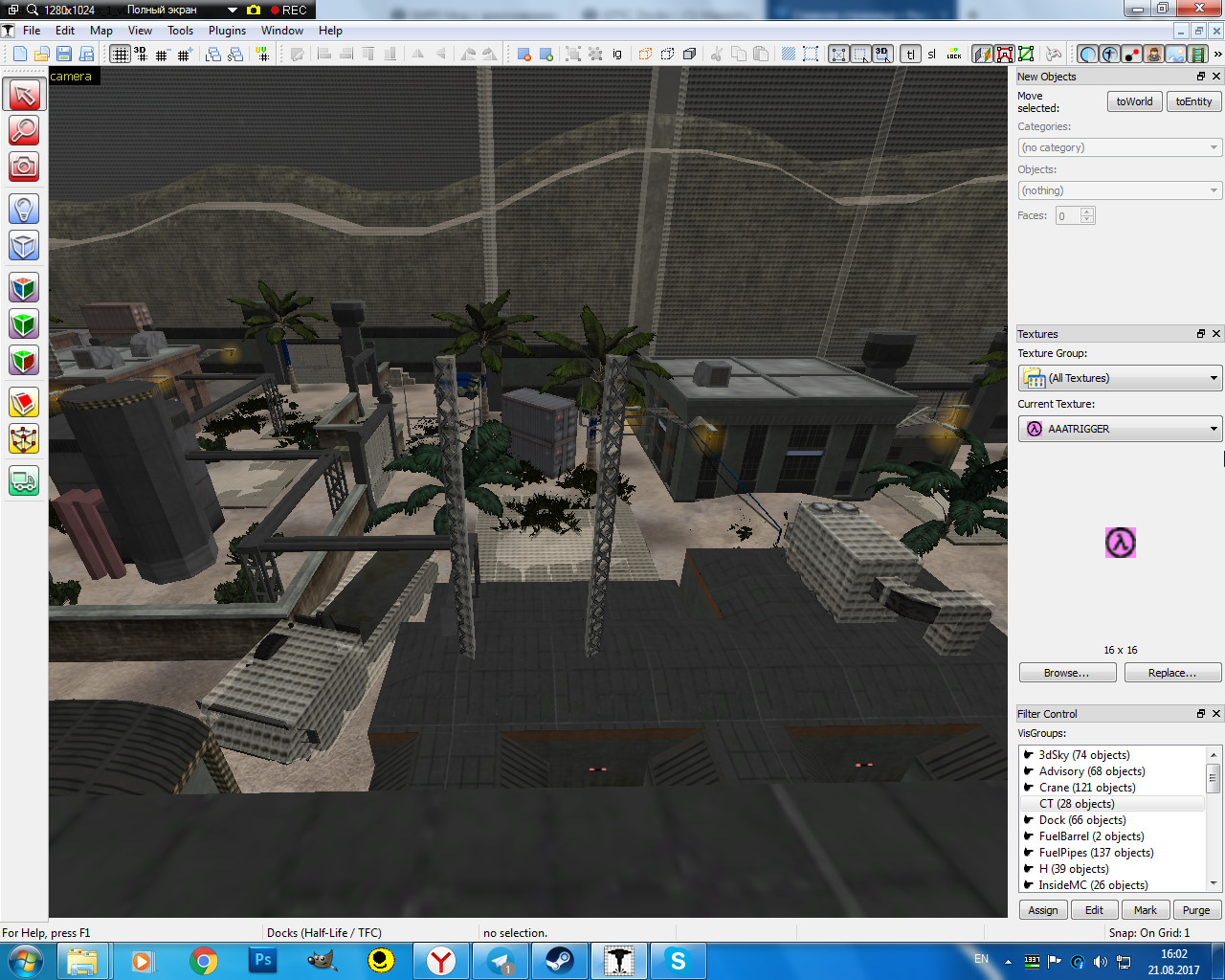1225x980 pixels.
Task: Open the File menu
Action: 32,31
